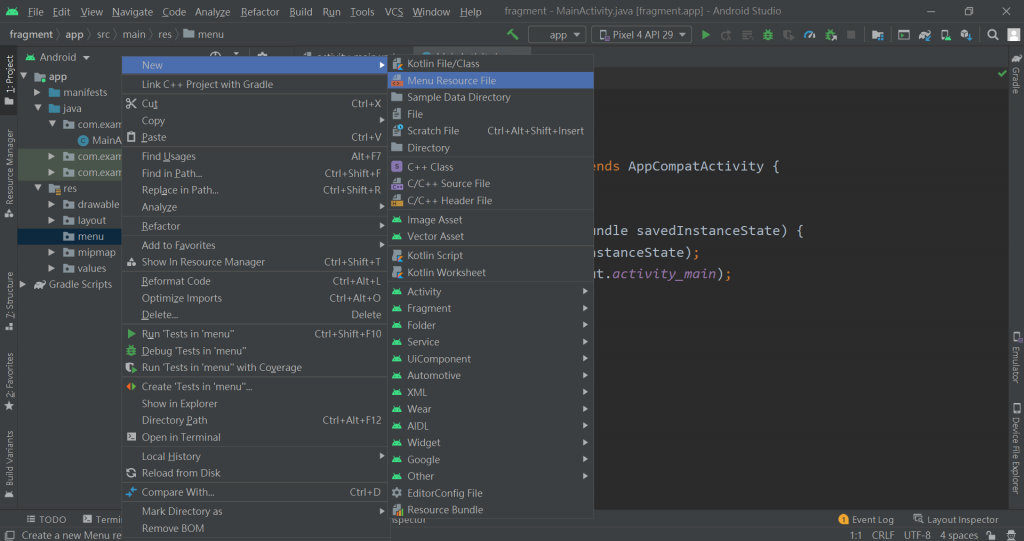Expand the Gradle Scripts node
The height and width of the screenshot is (541, 1024).
tap(23, 284)
